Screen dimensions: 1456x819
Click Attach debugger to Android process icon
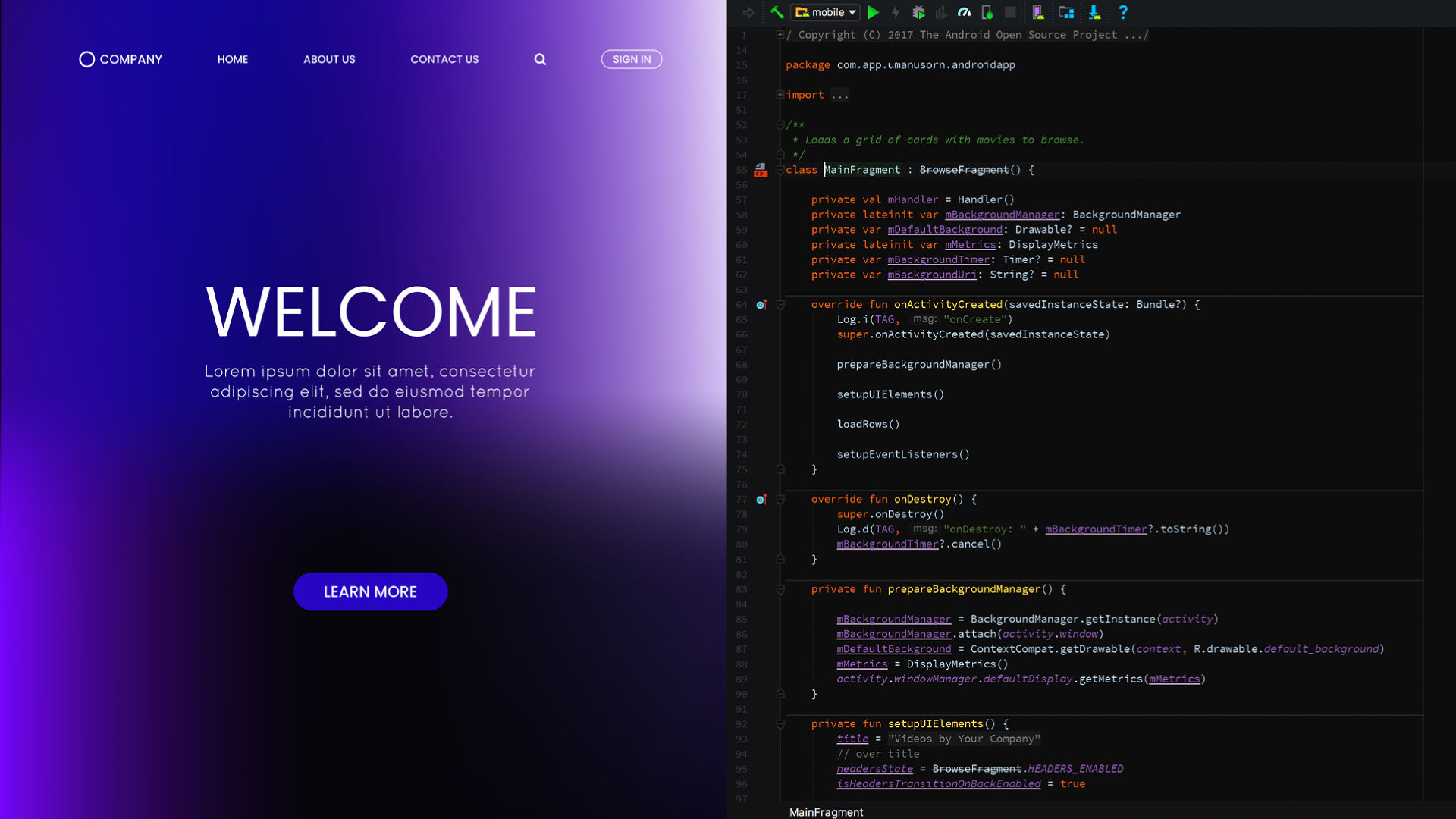tap(987, 12)
